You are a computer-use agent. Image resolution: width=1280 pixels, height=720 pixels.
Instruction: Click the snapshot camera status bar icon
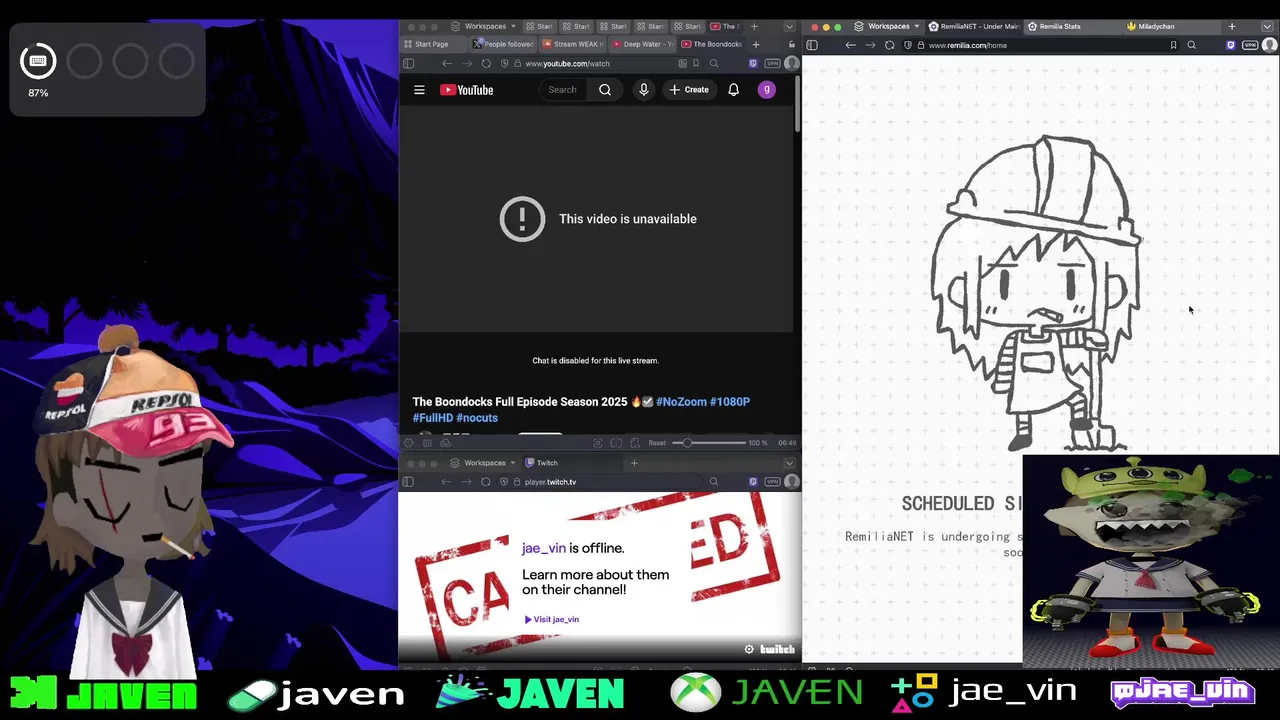tap(598, 443)
